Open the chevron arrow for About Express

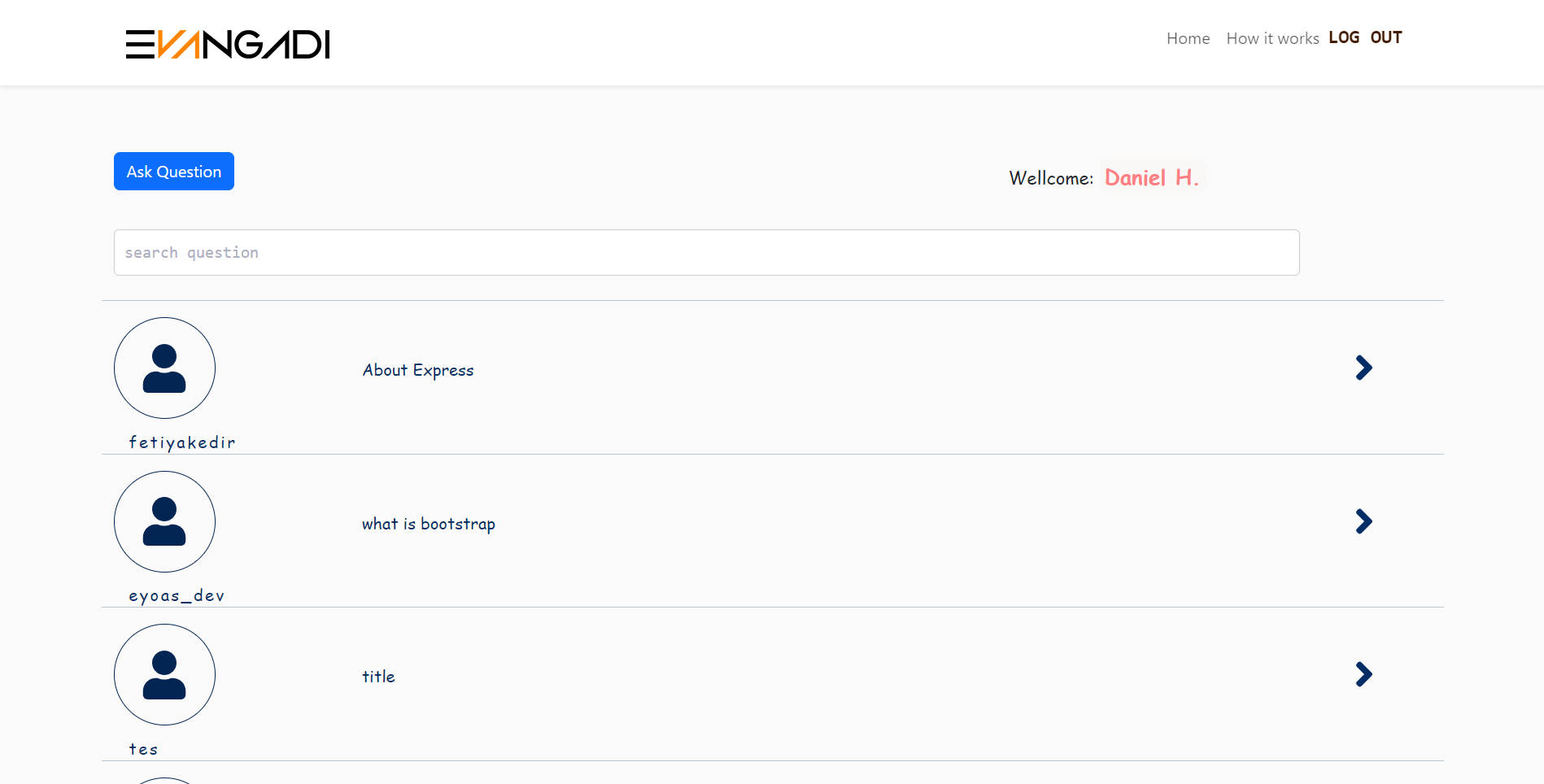[x=1363, y=368]
